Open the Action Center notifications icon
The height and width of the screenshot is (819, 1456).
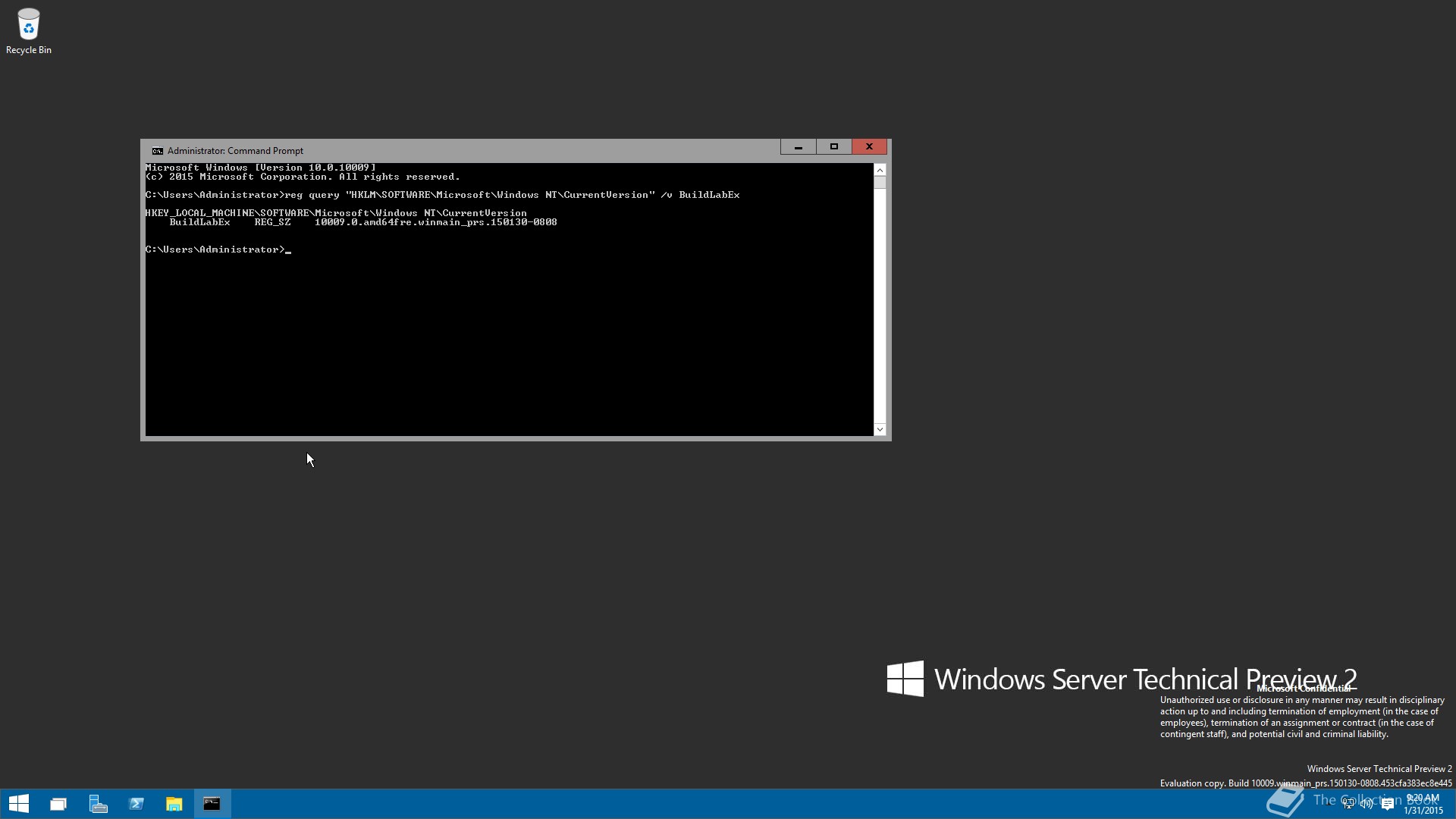(1388, 804)
